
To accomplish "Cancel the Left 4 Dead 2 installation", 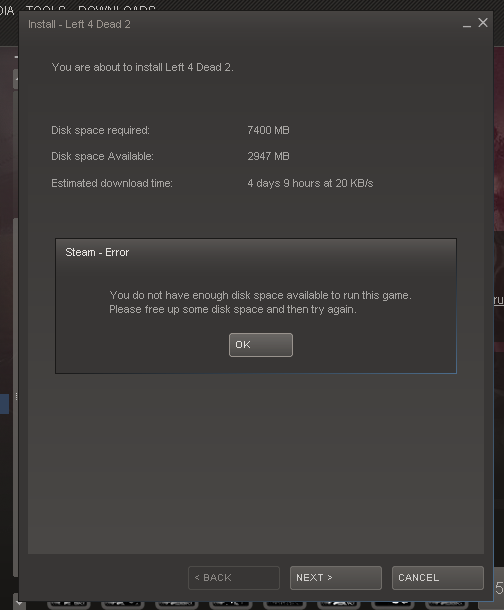I will pyautogui.click(x=438, y=578).
